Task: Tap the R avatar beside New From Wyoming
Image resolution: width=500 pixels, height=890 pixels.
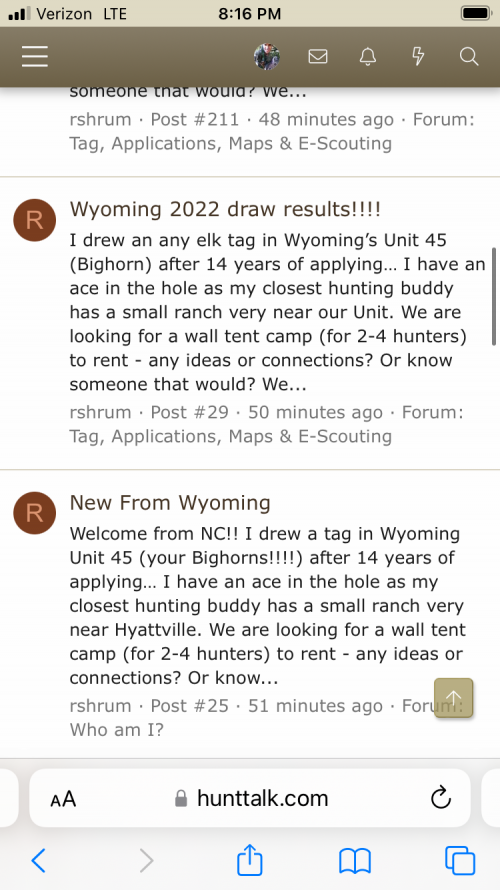Action: click(x=35, y=513)
